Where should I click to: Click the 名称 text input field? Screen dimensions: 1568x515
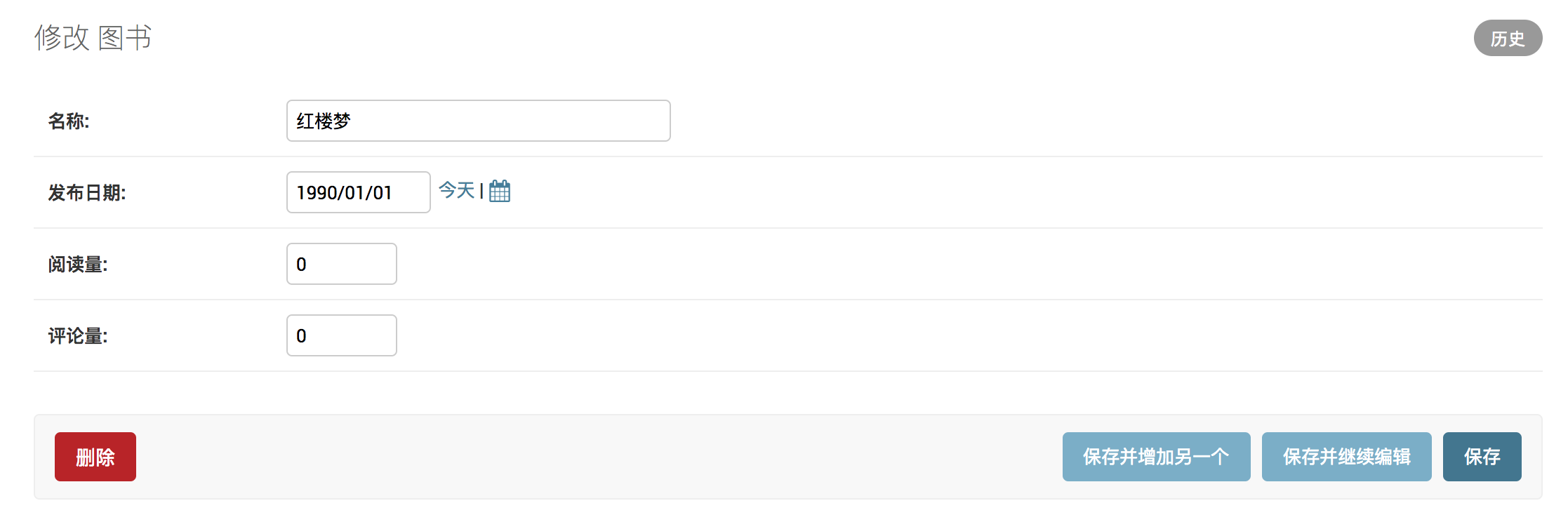pos(478,121)
